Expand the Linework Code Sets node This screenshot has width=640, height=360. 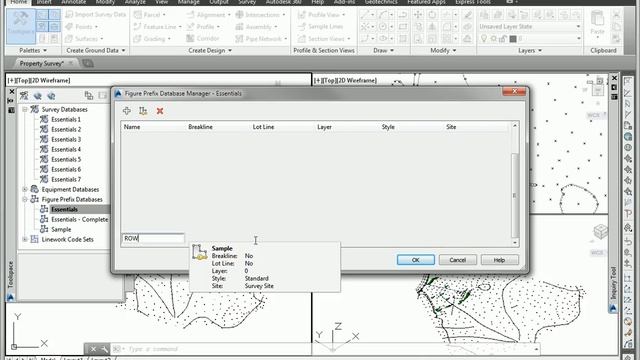coord(25,239)
